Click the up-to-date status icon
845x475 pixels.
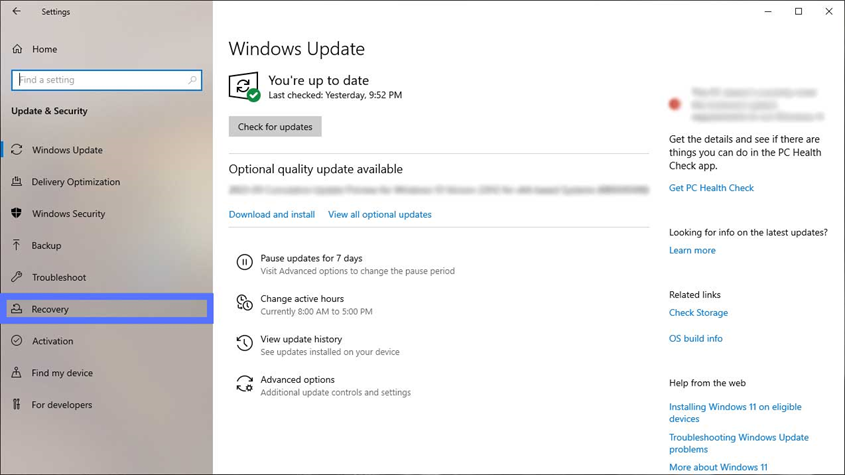pyautogui.click(x=244, y=86)
